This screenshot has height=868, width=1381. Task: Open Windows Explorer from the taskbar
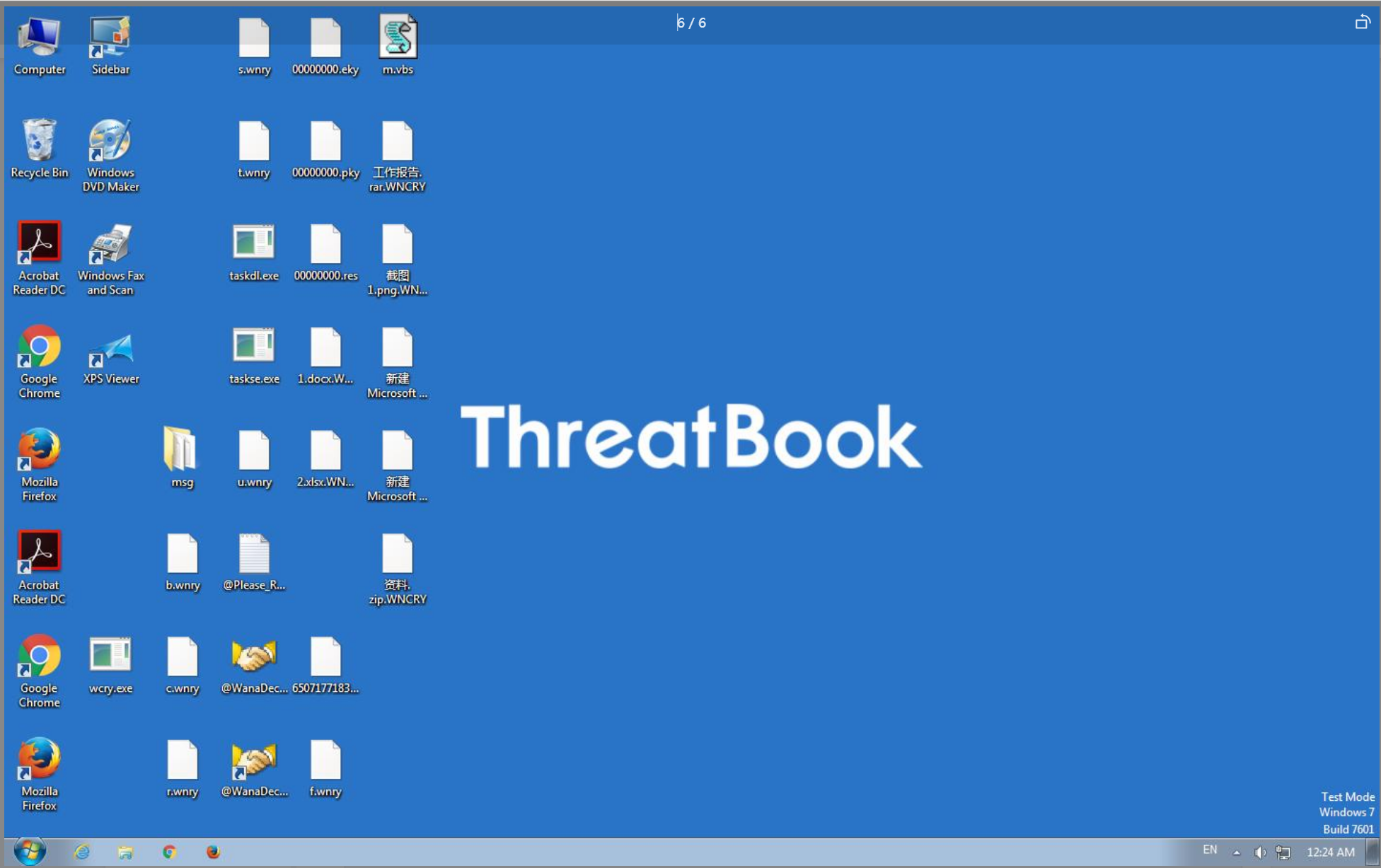tap(125, 852)
